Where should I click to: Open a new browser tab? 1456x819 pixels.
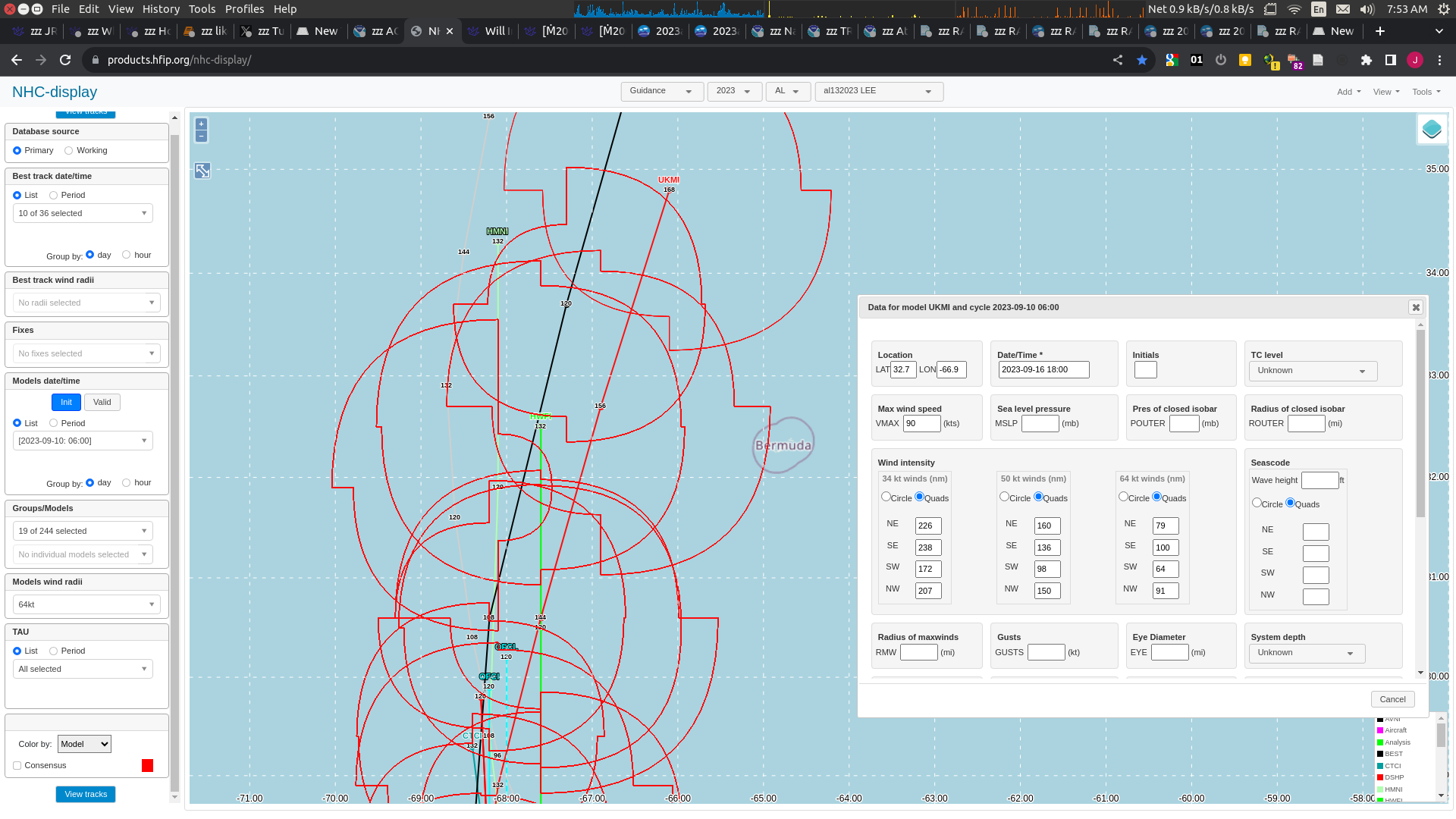(1380, 31)
